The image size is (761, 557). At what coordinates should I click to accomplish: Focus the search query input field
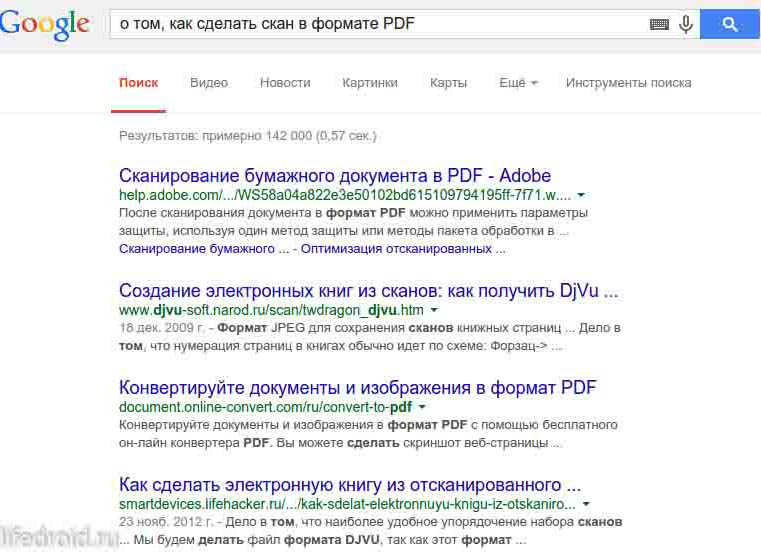point(379,24)
